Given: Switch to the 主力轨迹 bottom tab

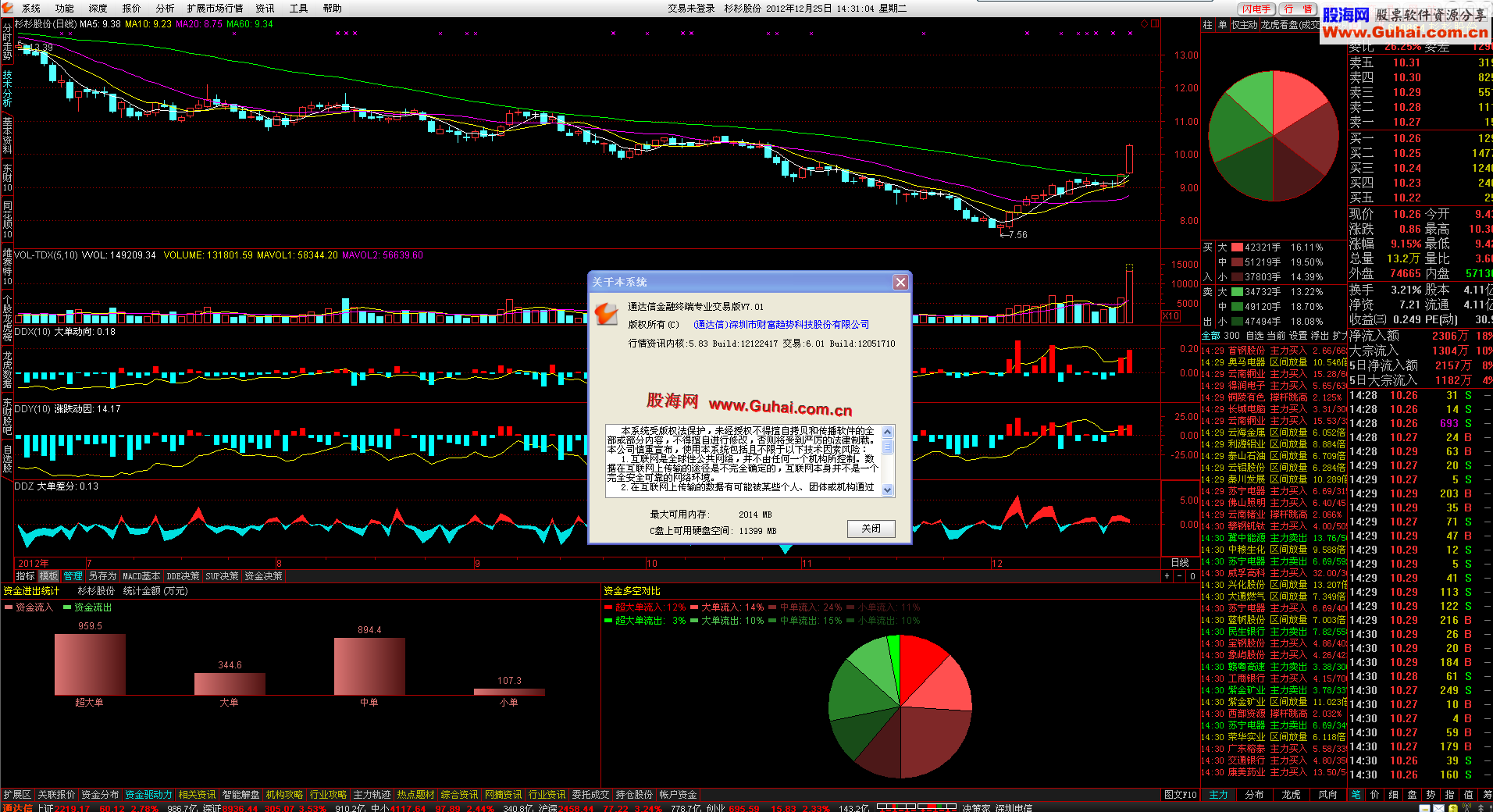Looking at the screenshot, I should click(x=372, y=794).
